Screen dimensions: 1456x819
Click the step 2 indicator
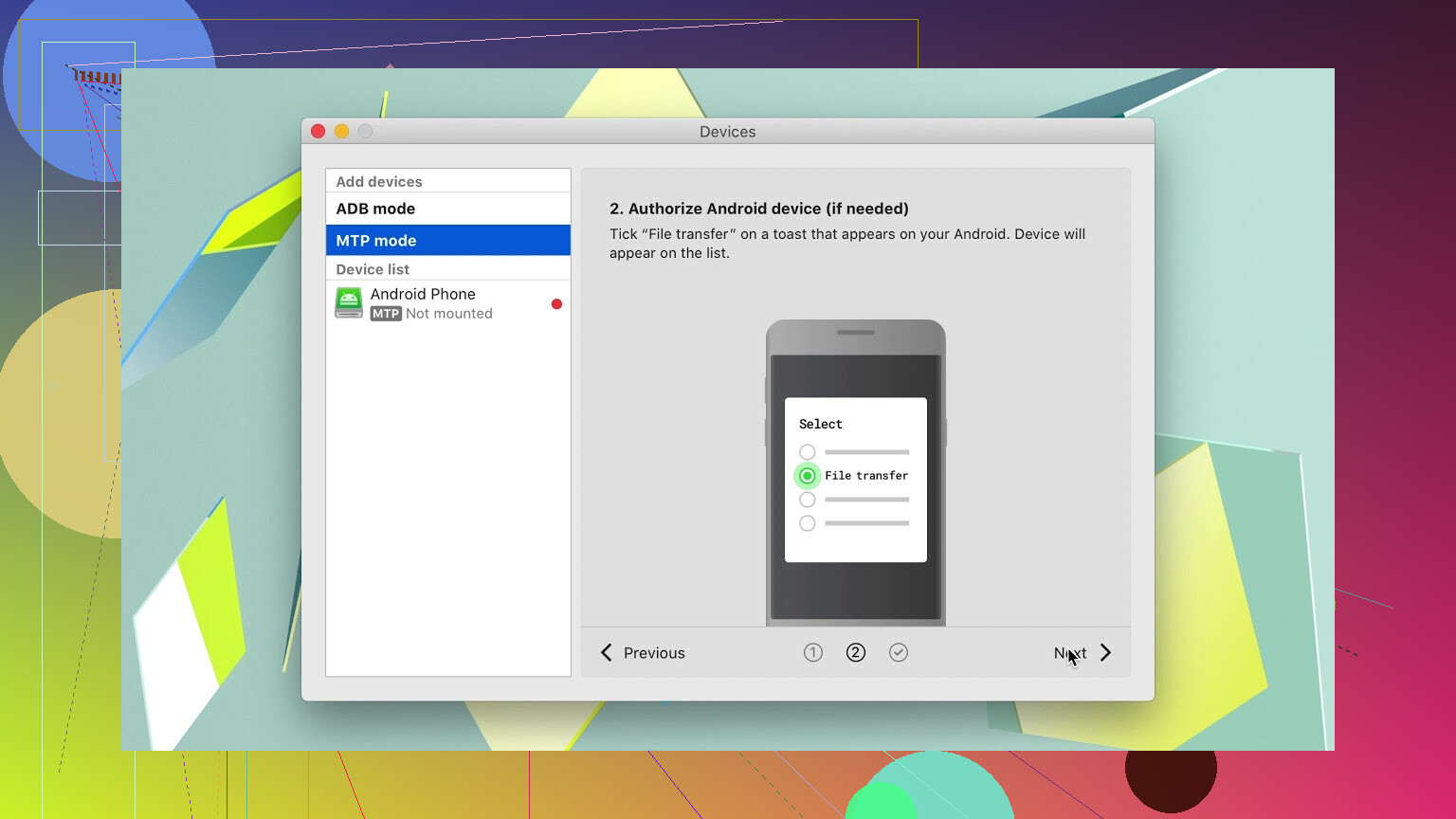tap(856, 652)
